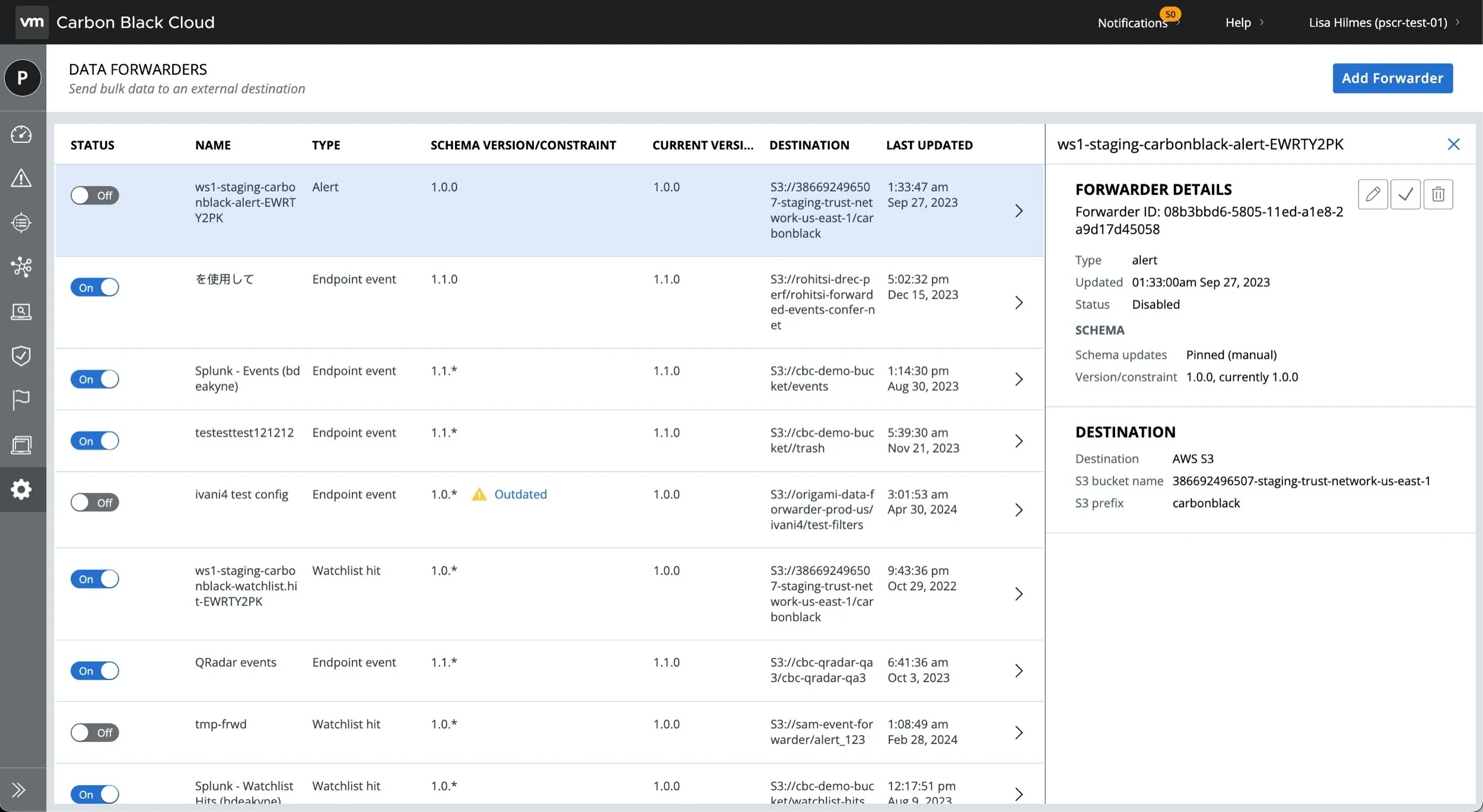
Task: Enable the ws1-staging-carbonblack-alert forwarder toggle
Action: click(x=94, y=196)
